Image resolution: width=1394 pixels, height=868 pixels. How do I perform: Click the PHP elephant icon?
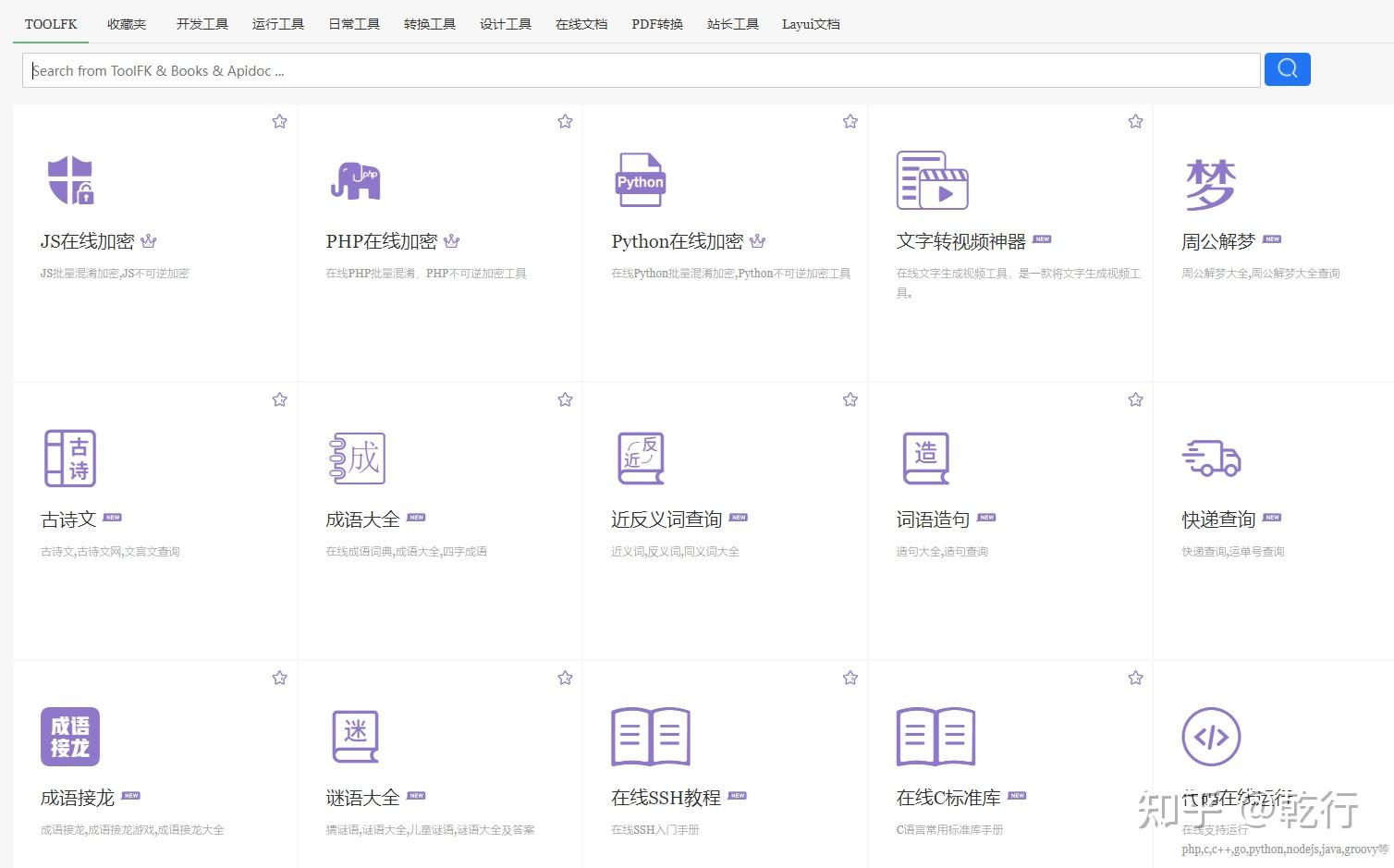356,181
